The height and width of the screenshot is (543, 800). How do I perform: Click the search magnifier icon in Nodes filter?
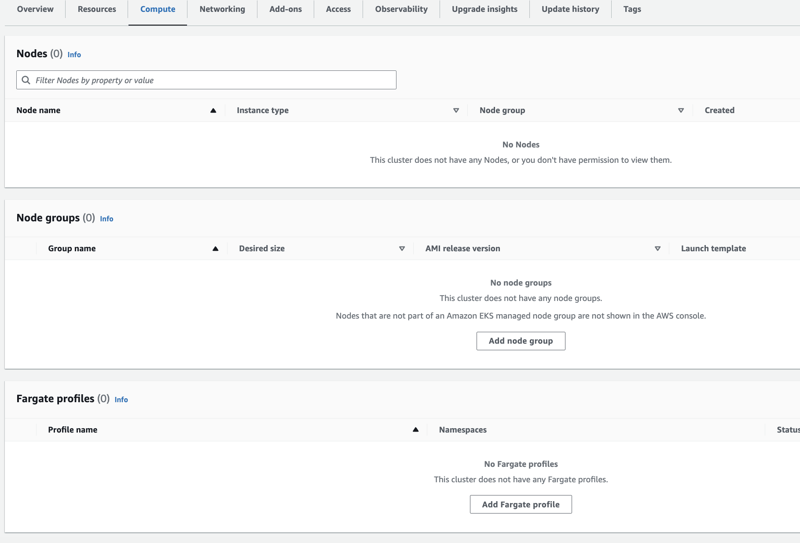[26, 80]
